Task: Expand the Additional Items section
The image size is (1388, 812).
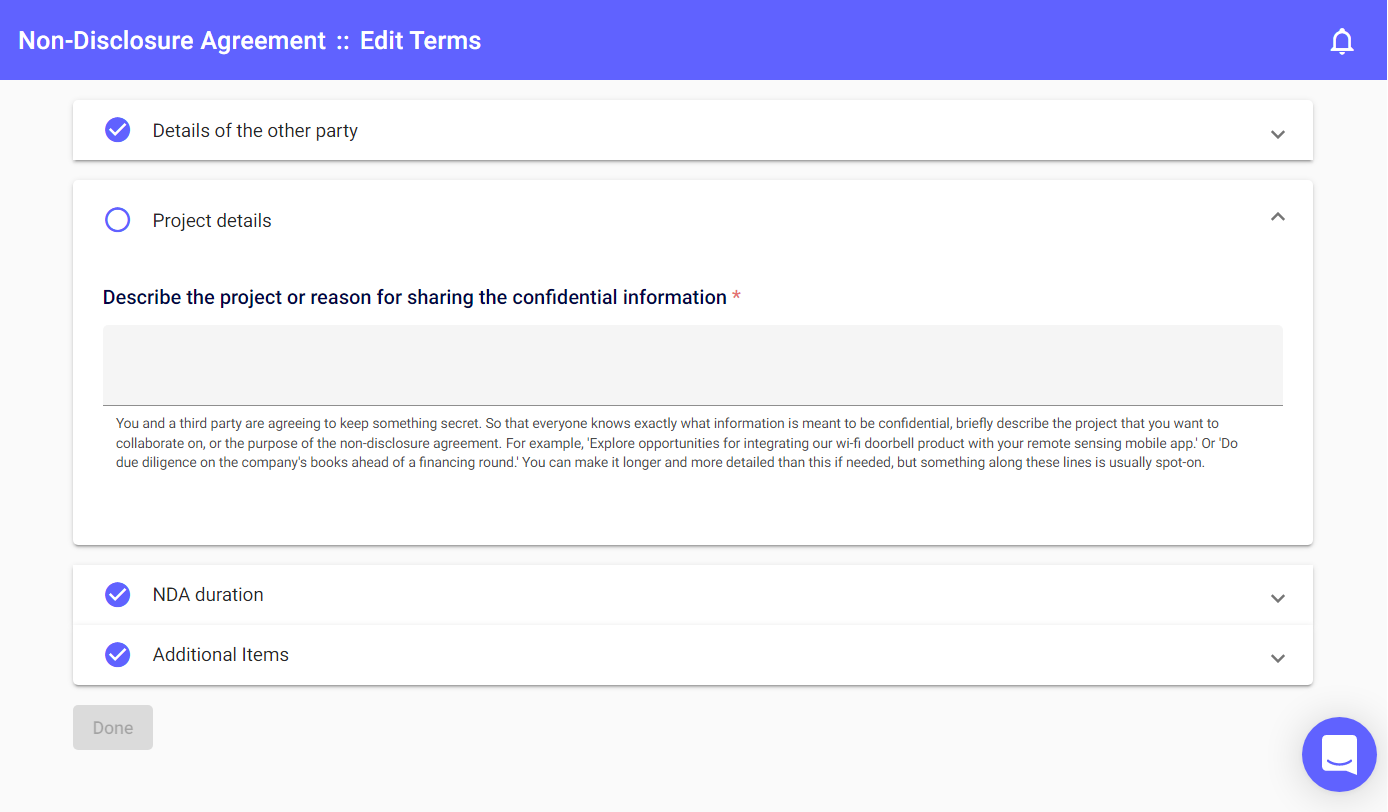Action: point(1277,657)
